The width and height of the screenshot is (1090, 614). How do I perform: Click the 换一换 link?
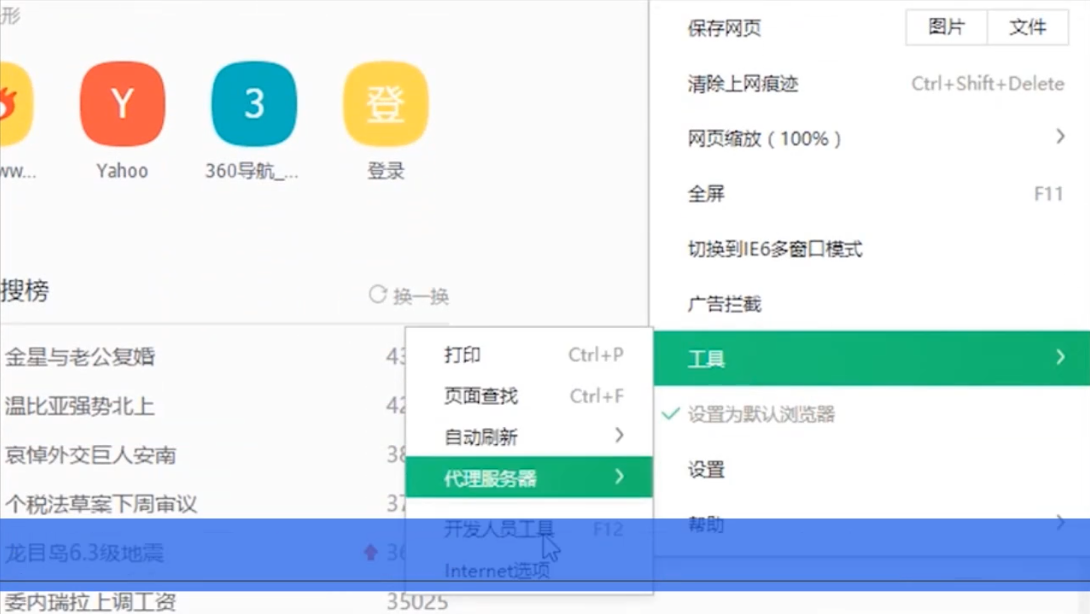pyautogui.click(x=421, y=296)
